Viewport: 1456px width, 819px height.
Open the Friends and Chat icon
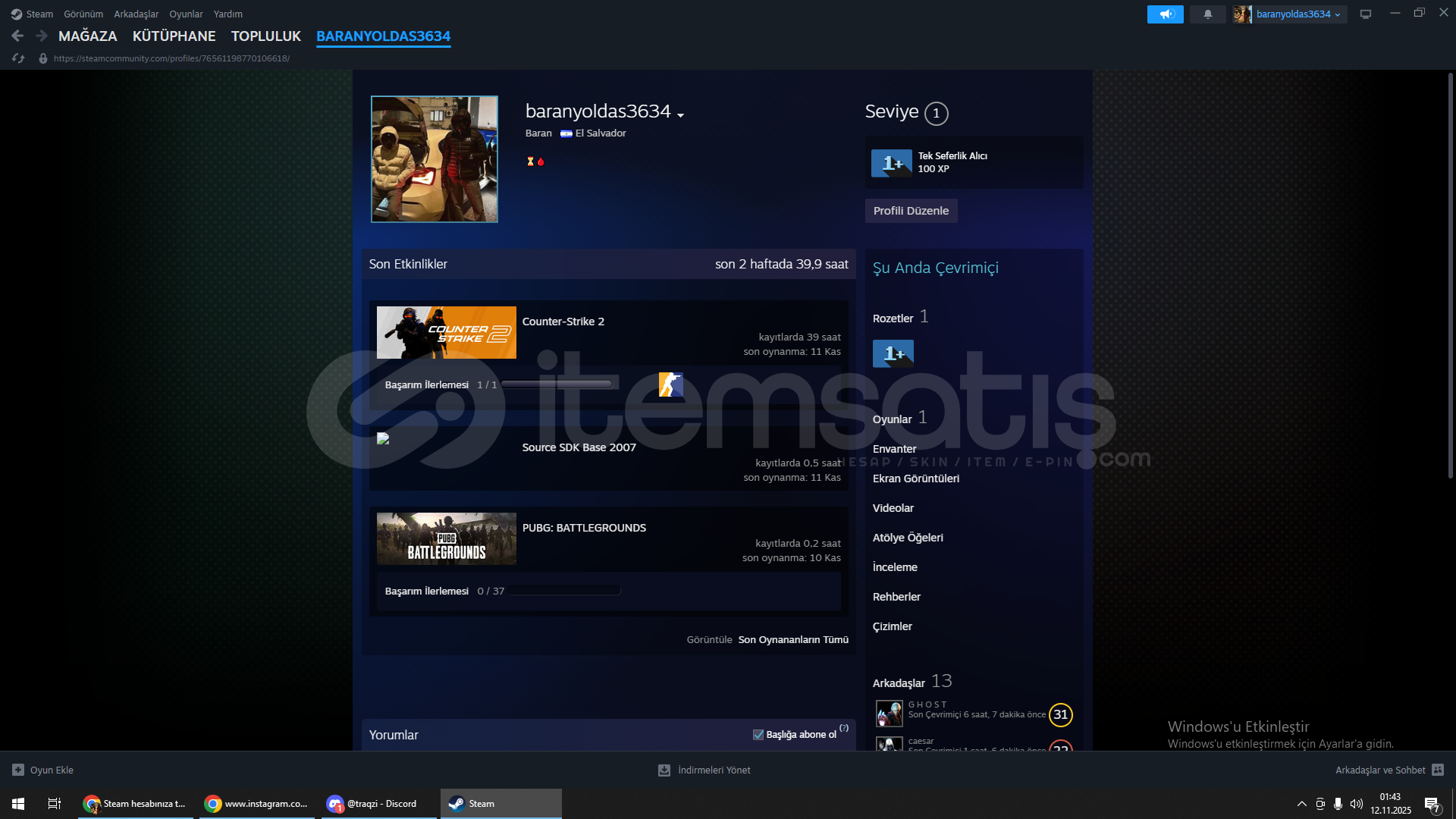click(x=1438, y=770)
